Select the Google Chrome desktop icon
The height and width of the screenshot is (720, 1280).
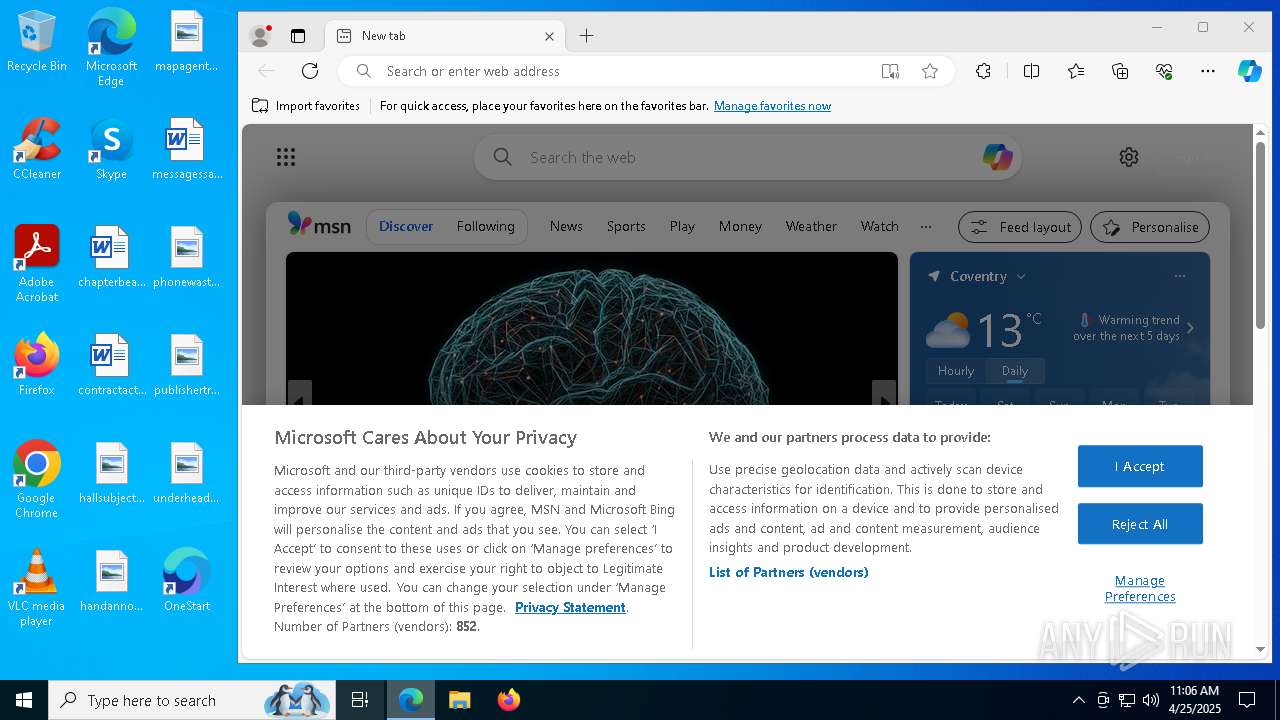click(37, 480)
